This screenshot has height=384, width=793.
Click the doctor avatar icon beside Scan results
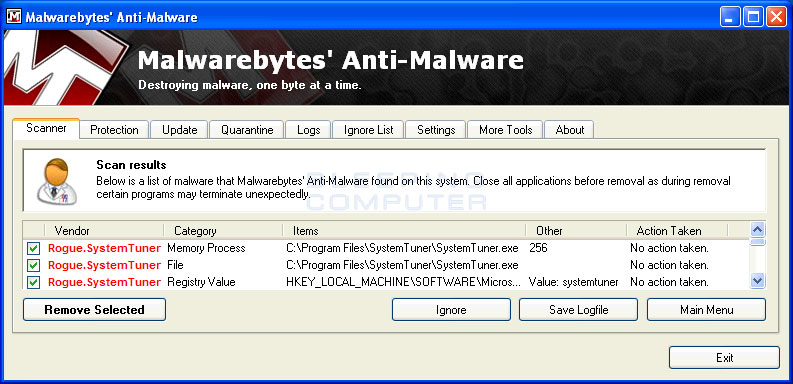pyautogui.click(x=57, y=181)
